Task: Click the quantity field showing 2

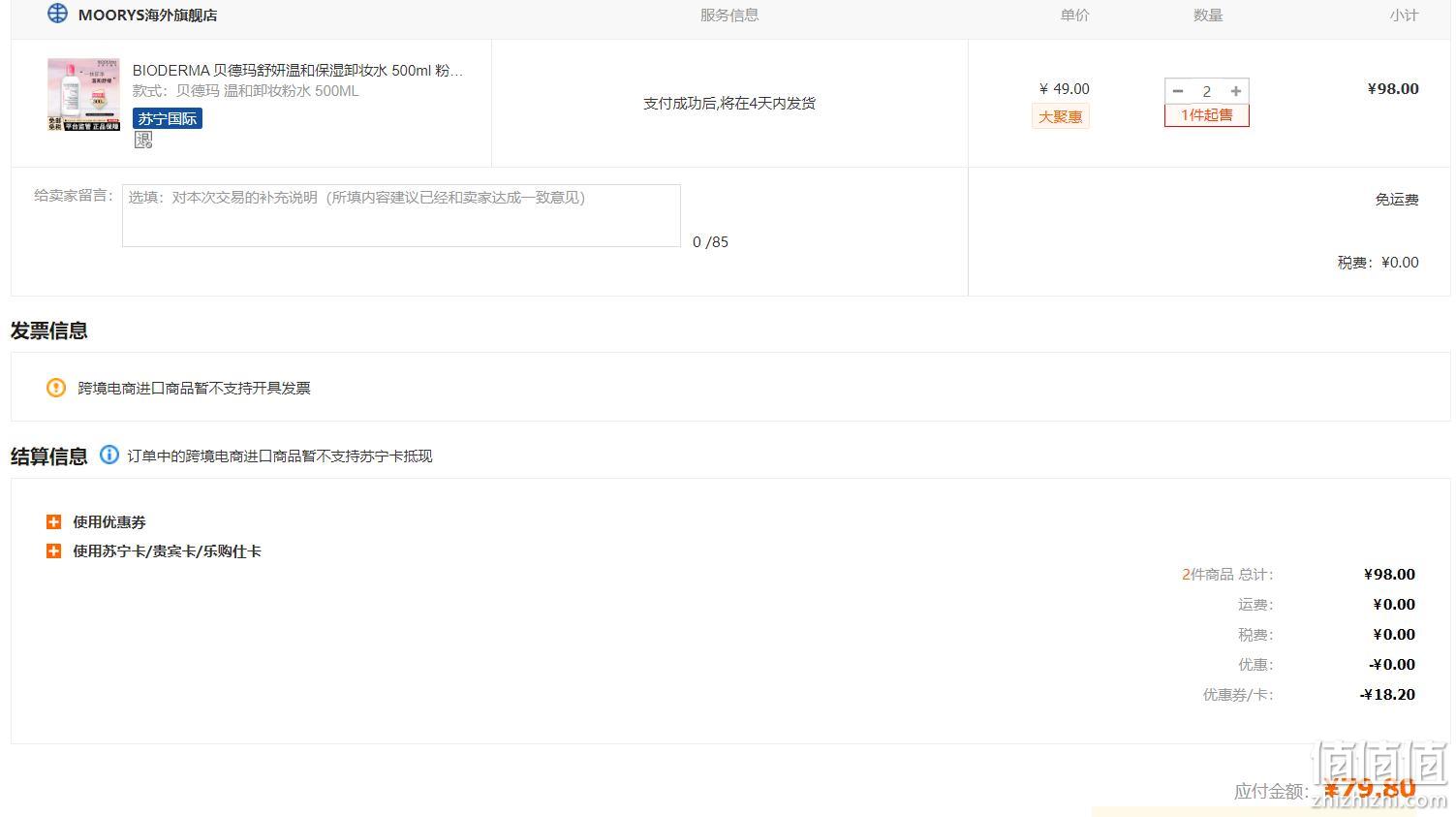Action: point(1207,91)
